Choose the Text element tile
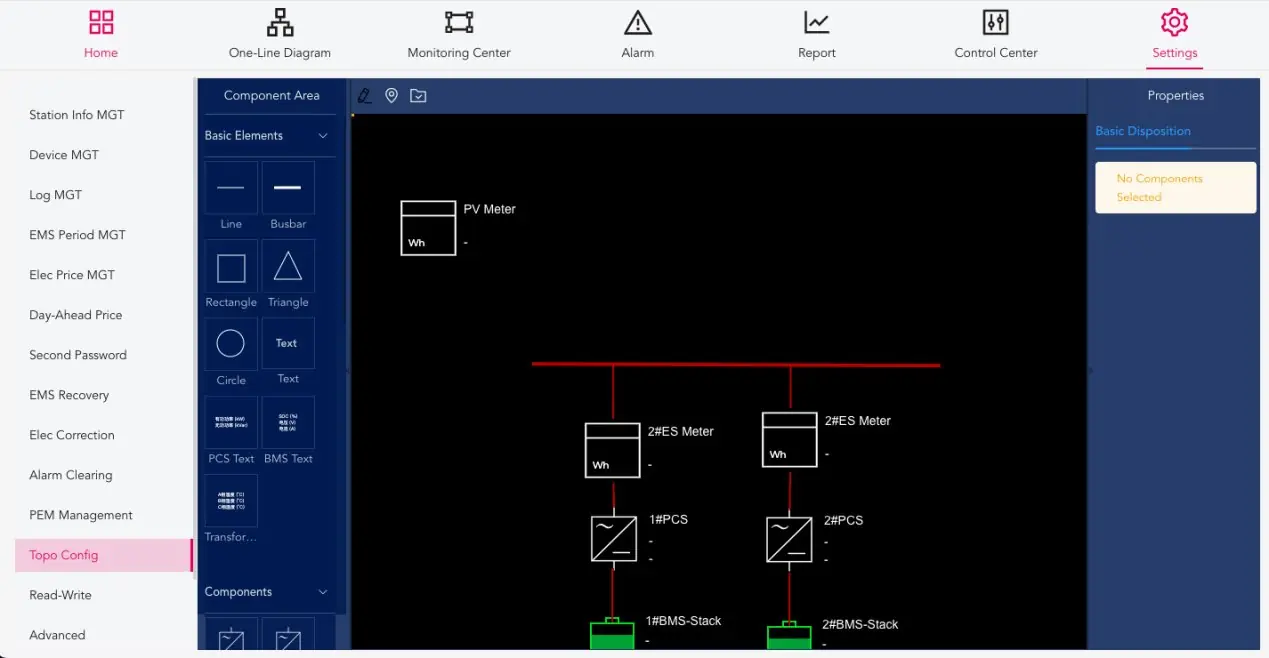1269x658 pixels. click(288, 344)
